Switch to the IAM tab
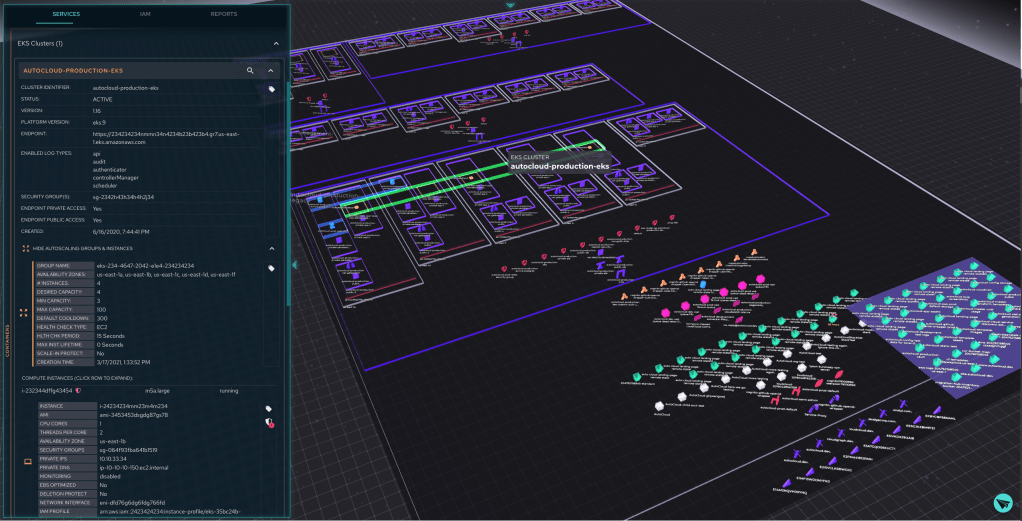Screen dimensions: 1022x521 tap(147, 14)
